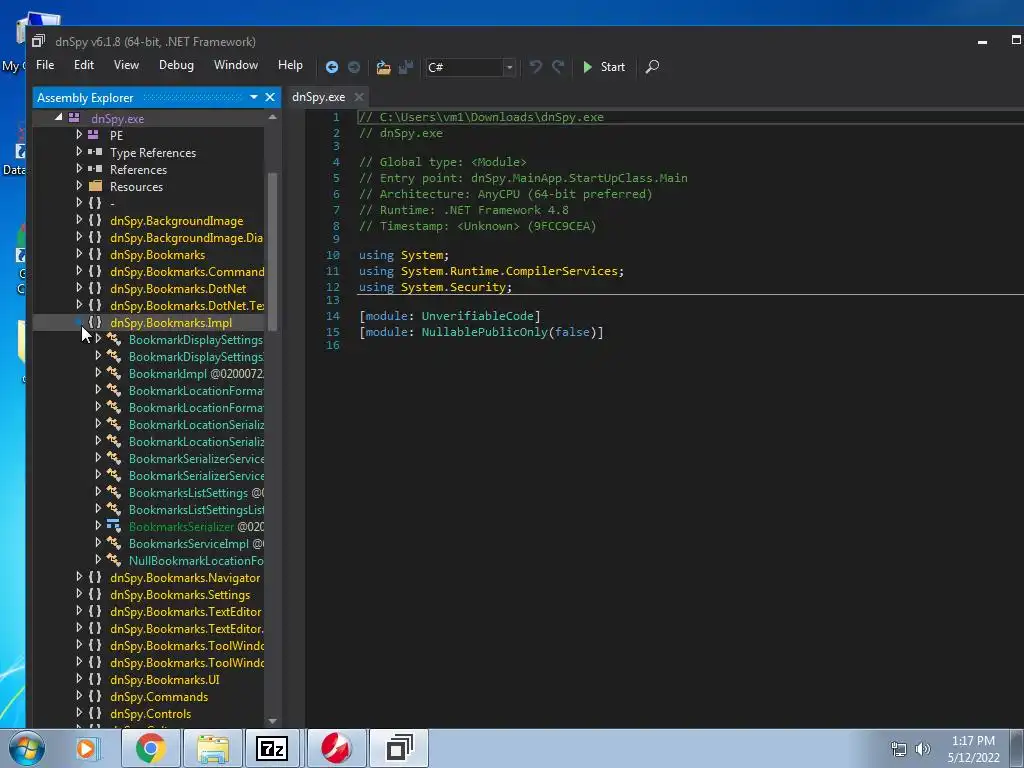Click the dnSpy.Bookmarks.Impl namespace braces icon
This screenshot has width=1024, height=768.
click(95, 322)
